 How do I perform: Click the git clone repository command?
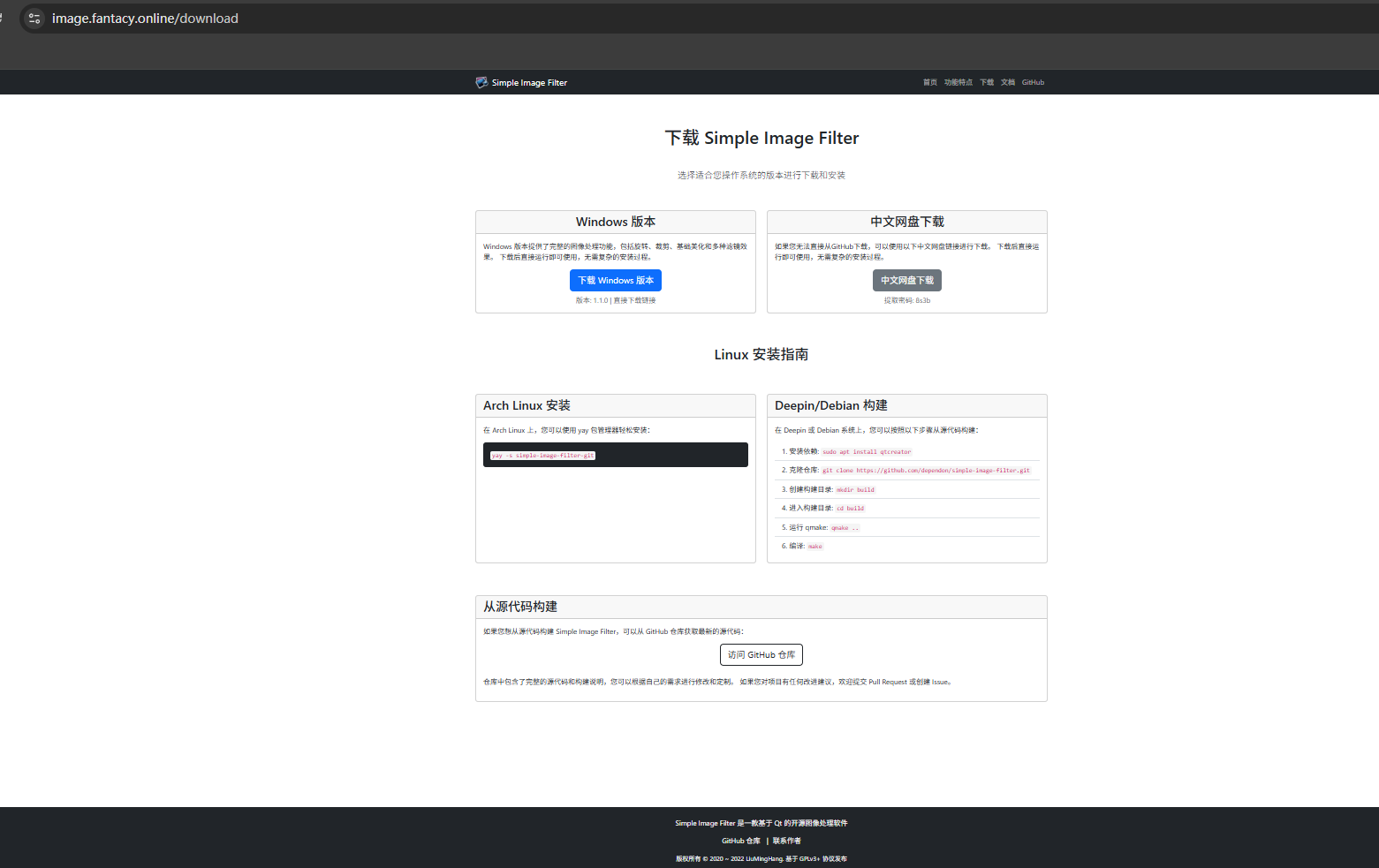point(927,471)
